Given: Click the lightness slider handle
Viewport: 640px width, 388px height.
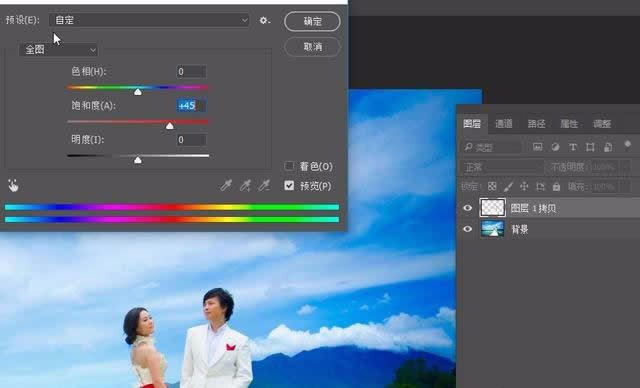Looking at the screenshot, I should click(x=138, y=160).
